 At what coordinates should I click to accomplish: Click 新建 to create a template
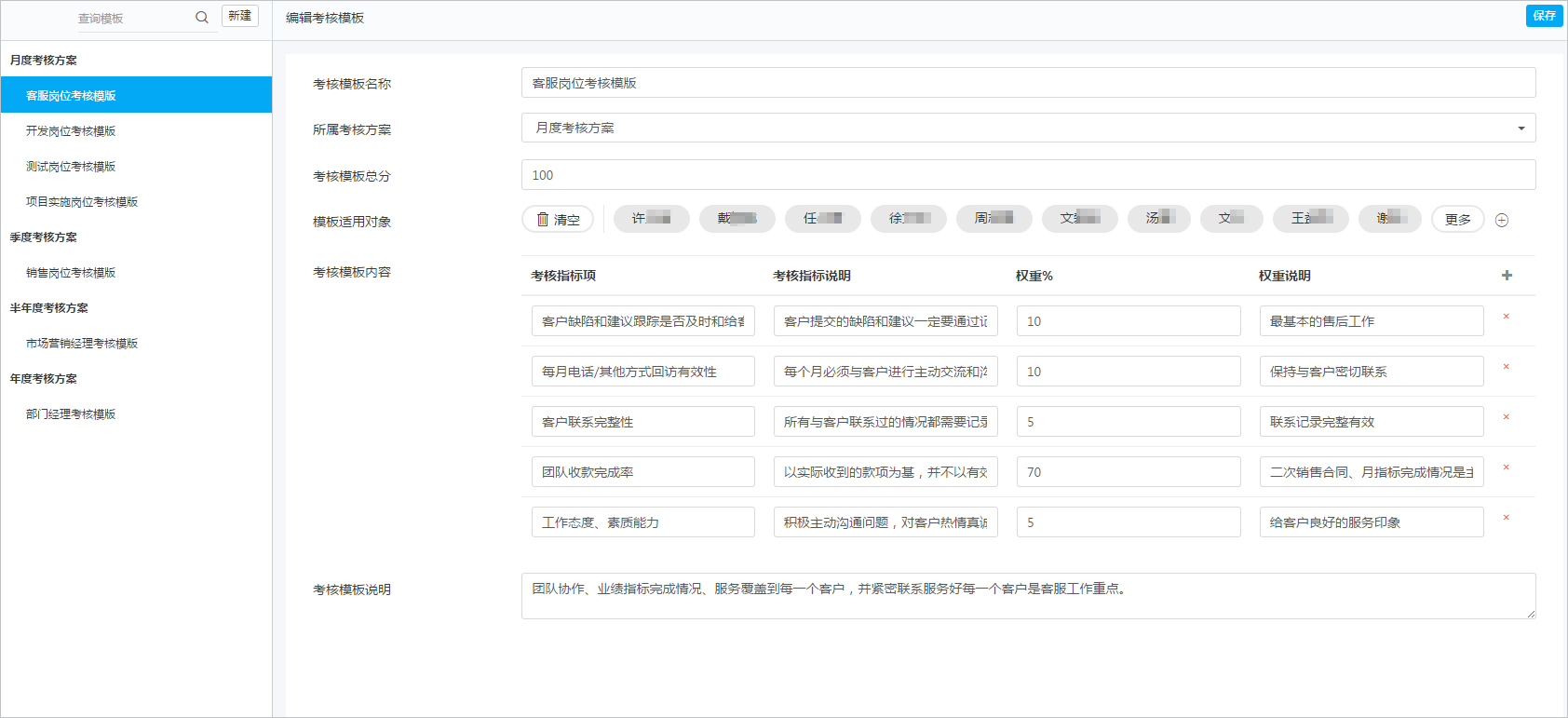[239, 16]
